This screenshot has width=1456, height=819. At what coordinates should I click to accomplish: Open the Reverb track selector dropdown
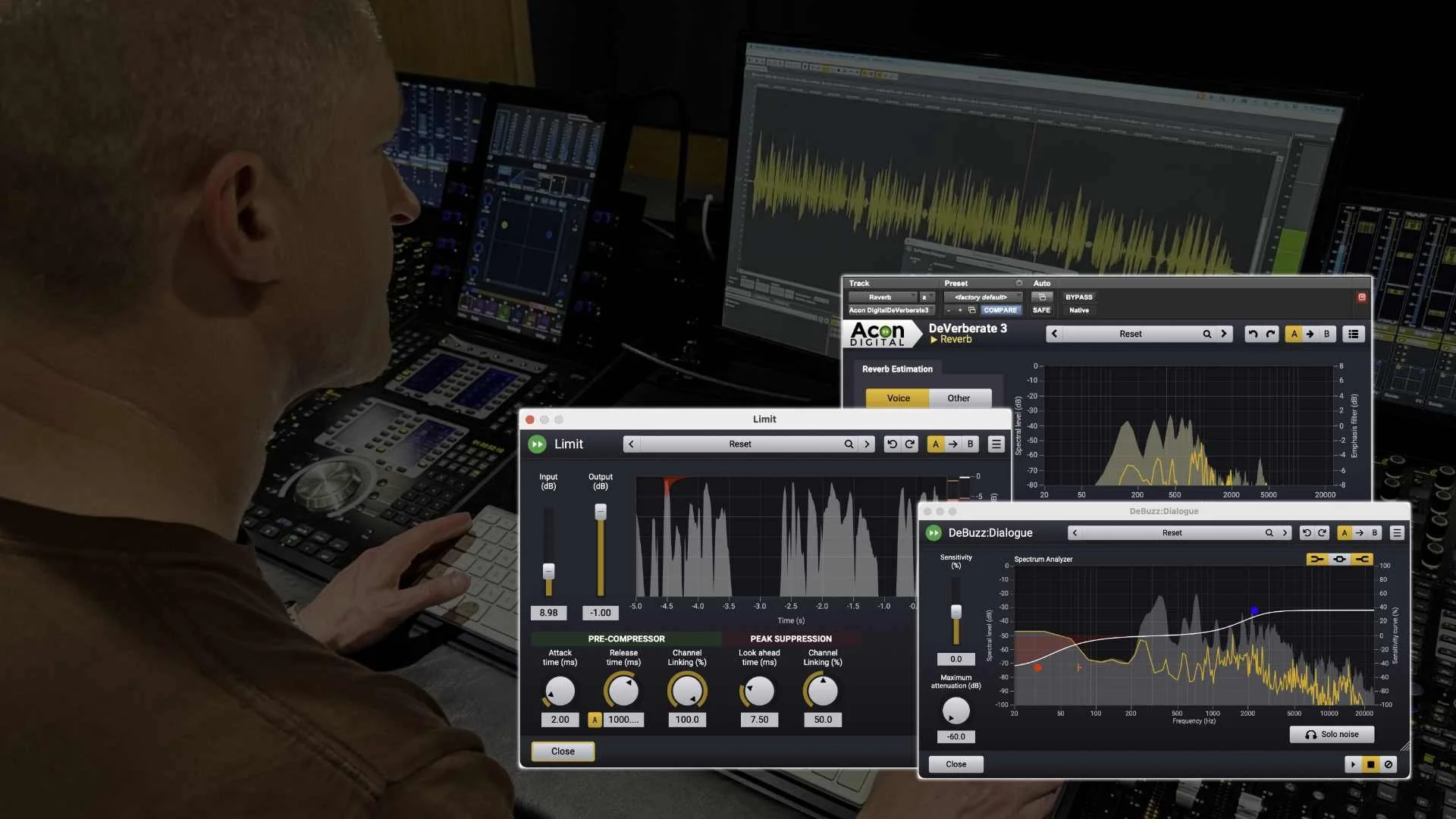882,297
